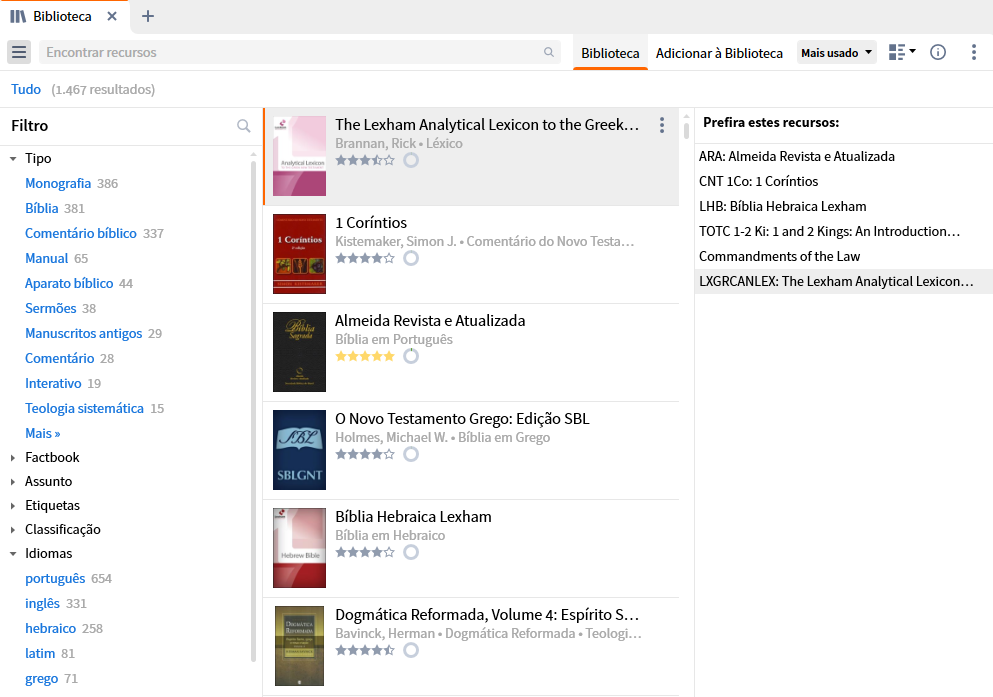The height and width of the screenshot is (697, 993).
Task: Select LXGRCANLEX preferred resource row
Action: (x=844, y=281)
